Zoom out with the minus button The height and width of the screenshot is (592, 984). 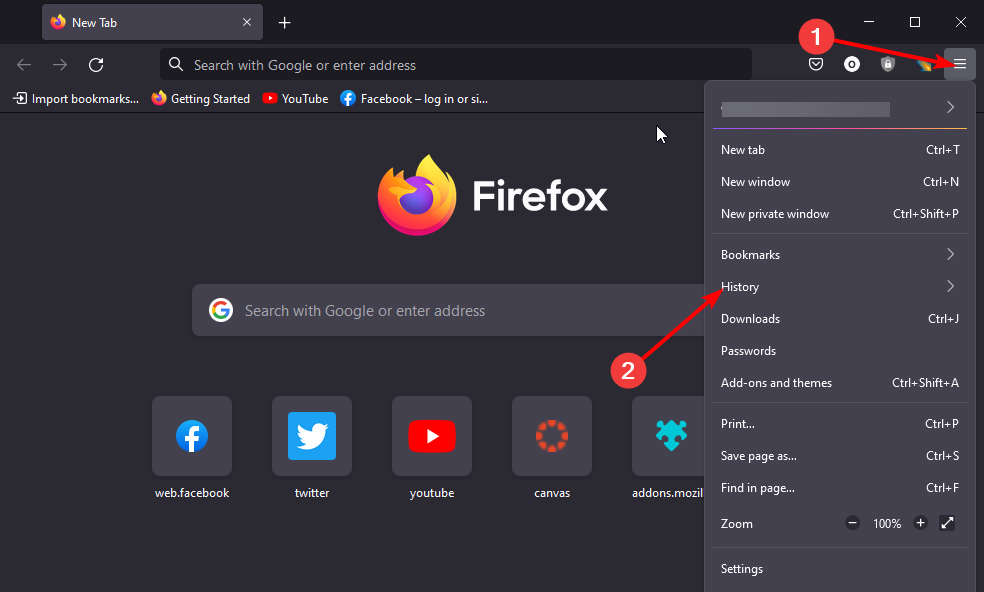tap(852, 523)
